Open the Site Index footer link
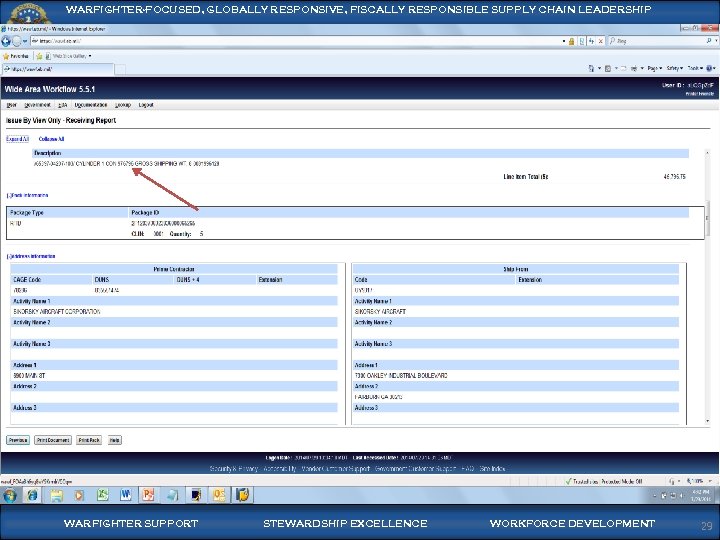 (492, 469)
